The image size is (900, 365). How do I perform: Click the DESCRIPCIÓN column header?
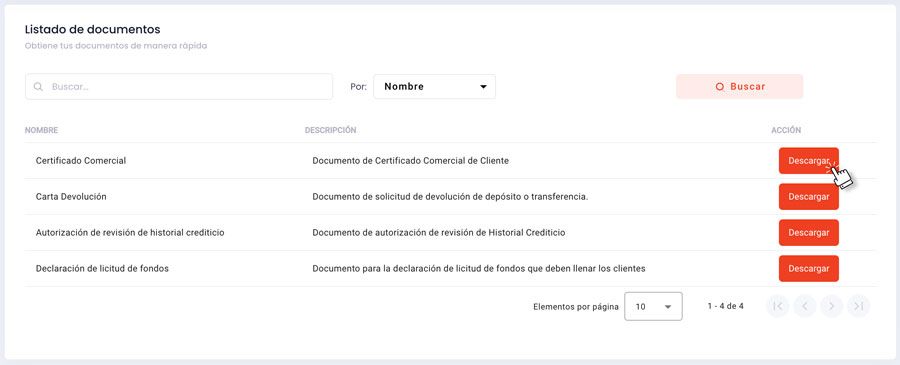pos(330,130)
